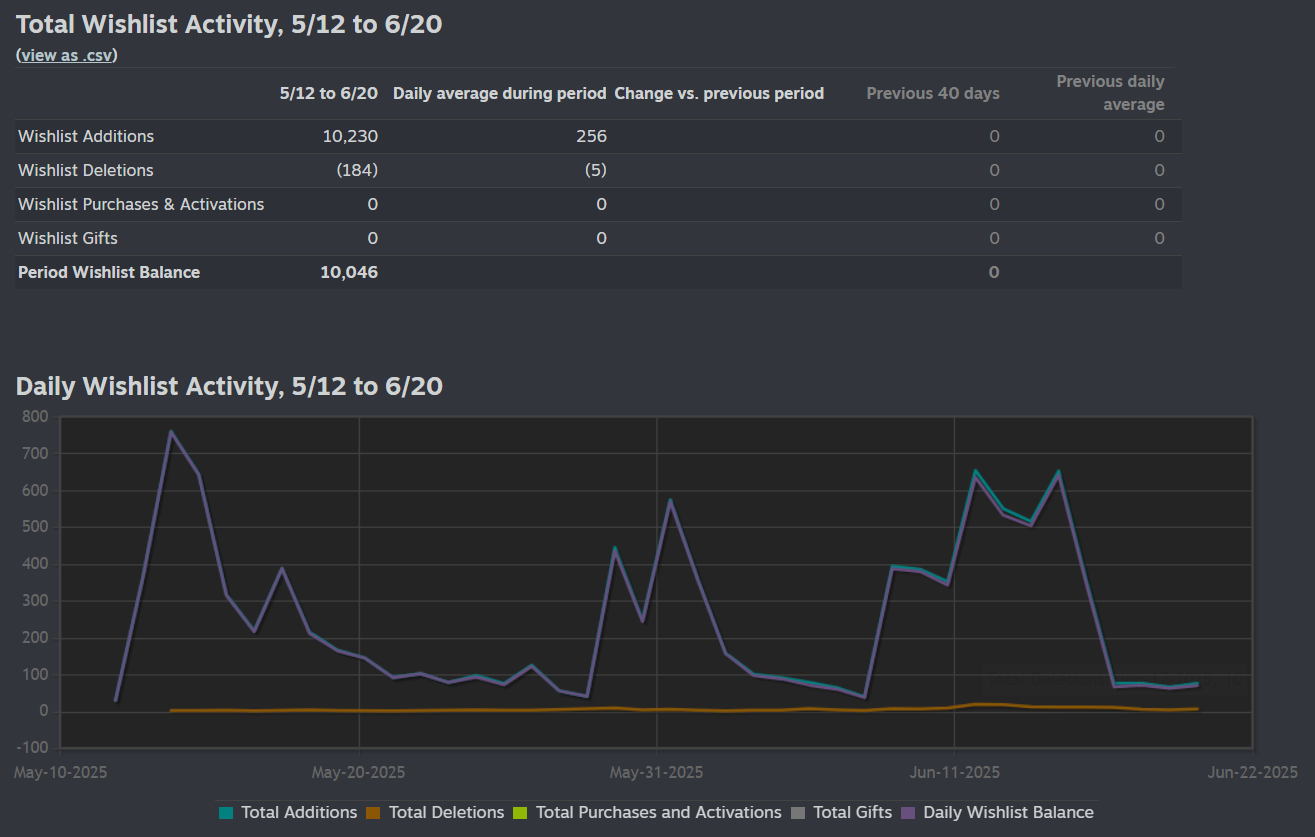This screenshot has width=1315, height=837.
Task: Click the Jun-11-2025 x-axis date label
Action: (954, 773)
